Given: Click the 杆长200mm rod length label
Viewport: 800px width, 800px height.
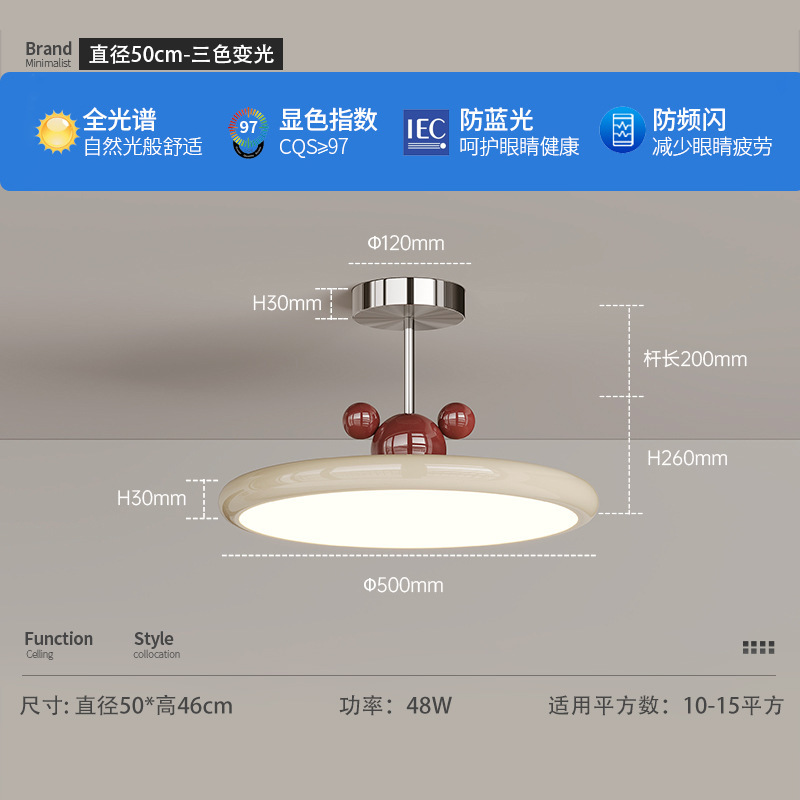Looking at the screenshot, I should pos(695,359).
